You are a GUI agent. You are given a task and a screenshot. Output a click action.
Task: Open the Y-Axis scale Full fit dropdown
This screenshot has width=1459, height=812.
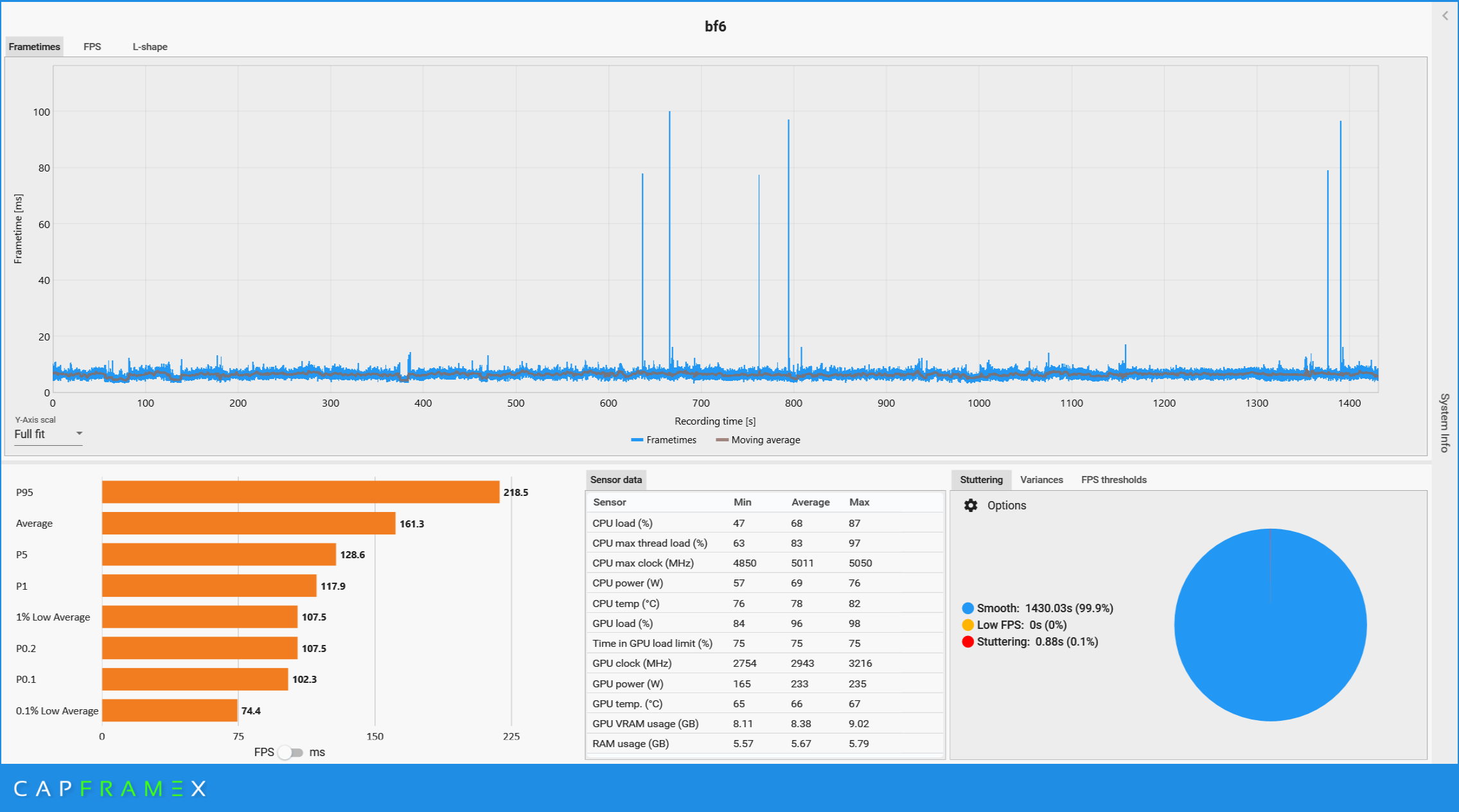pyautogui.click(x=48, y=434)
